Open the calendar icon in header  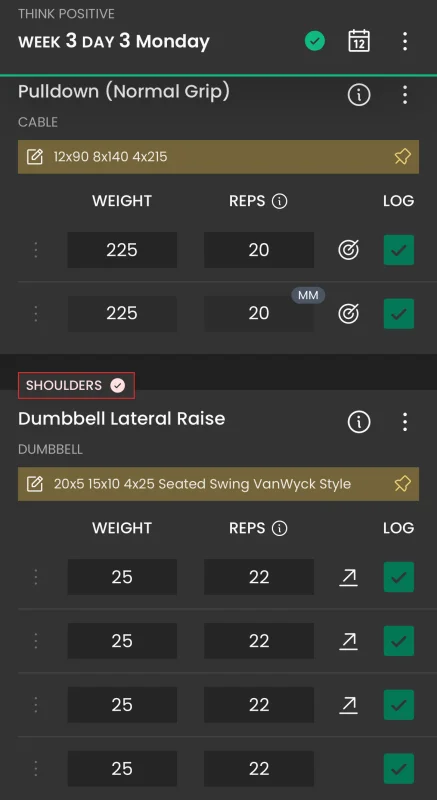tap(359, 41)
